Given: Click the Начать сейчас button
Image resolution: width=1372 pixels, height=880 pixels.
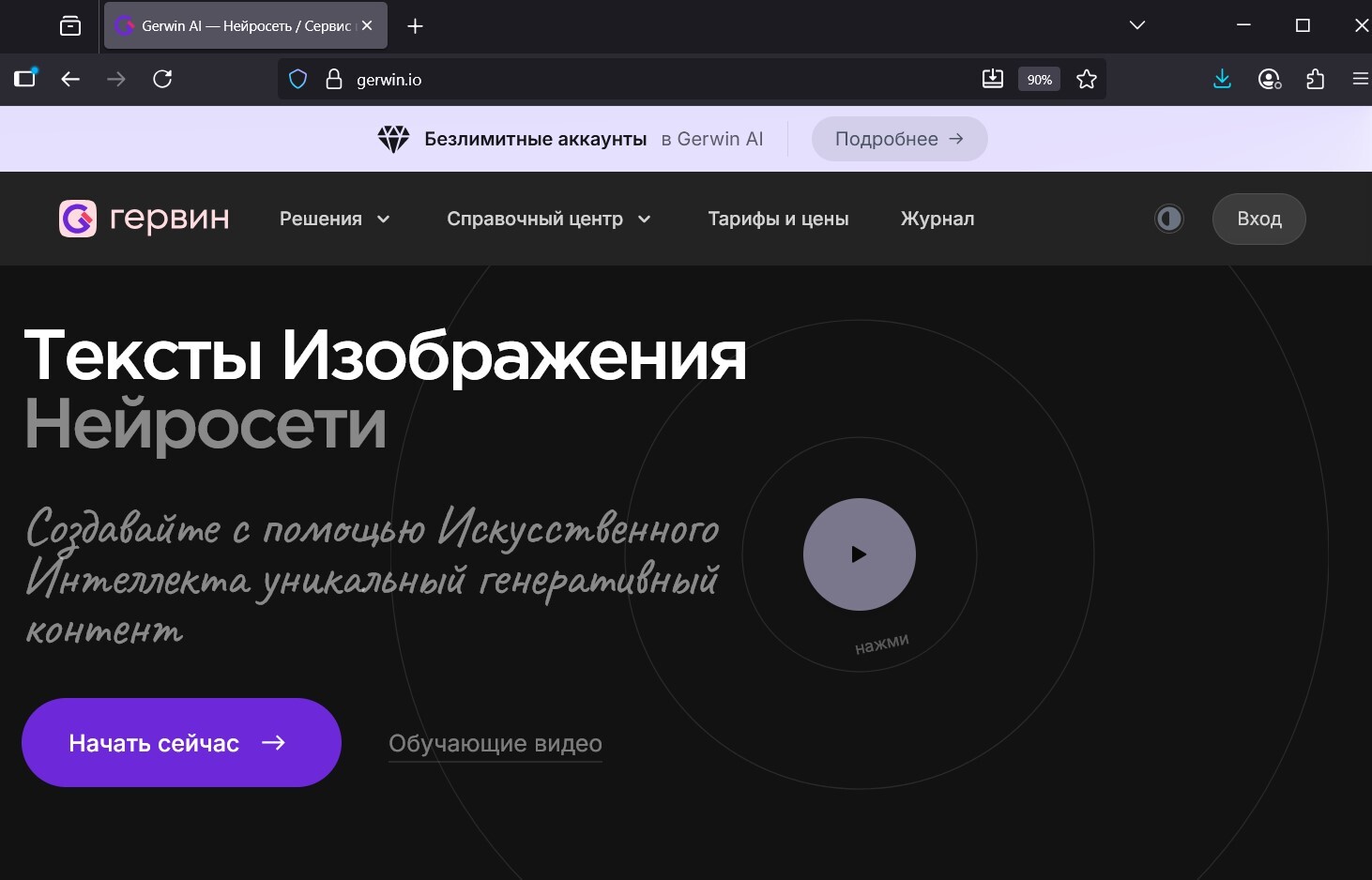Looking at the screenshot, I should coord(181,742).
